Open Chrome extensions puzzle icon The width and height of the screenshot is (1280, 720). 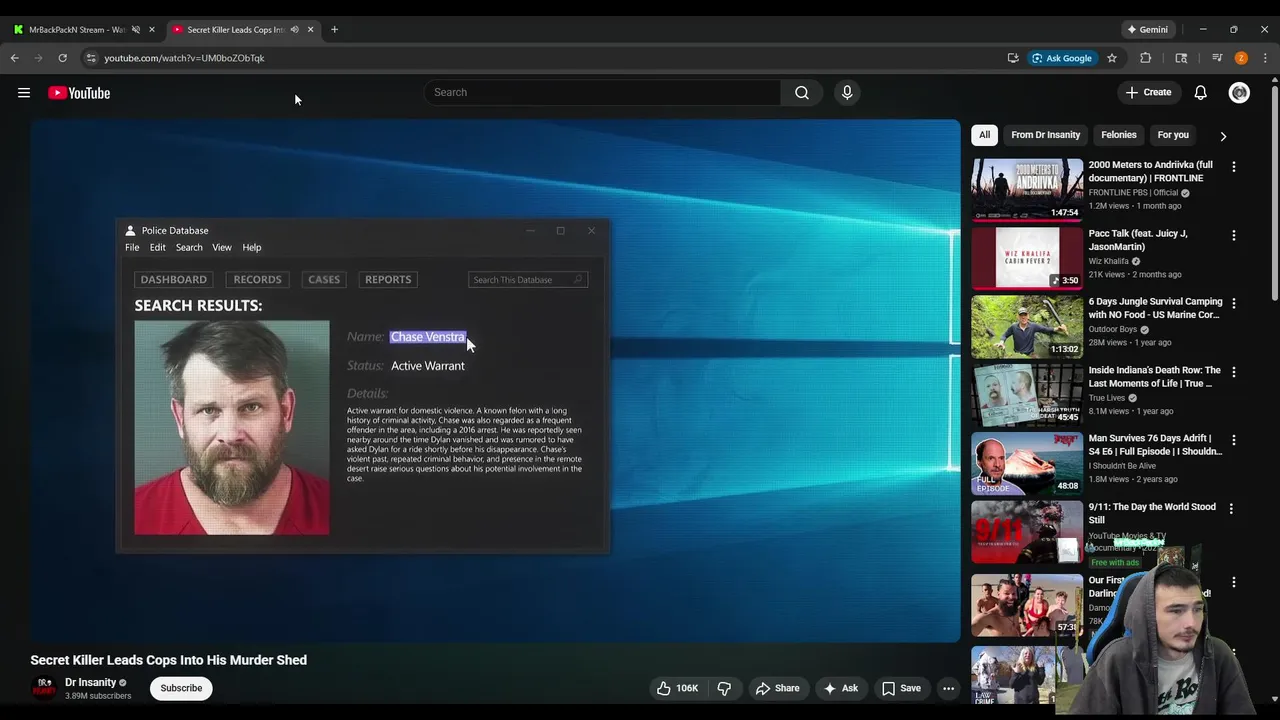1146,58
